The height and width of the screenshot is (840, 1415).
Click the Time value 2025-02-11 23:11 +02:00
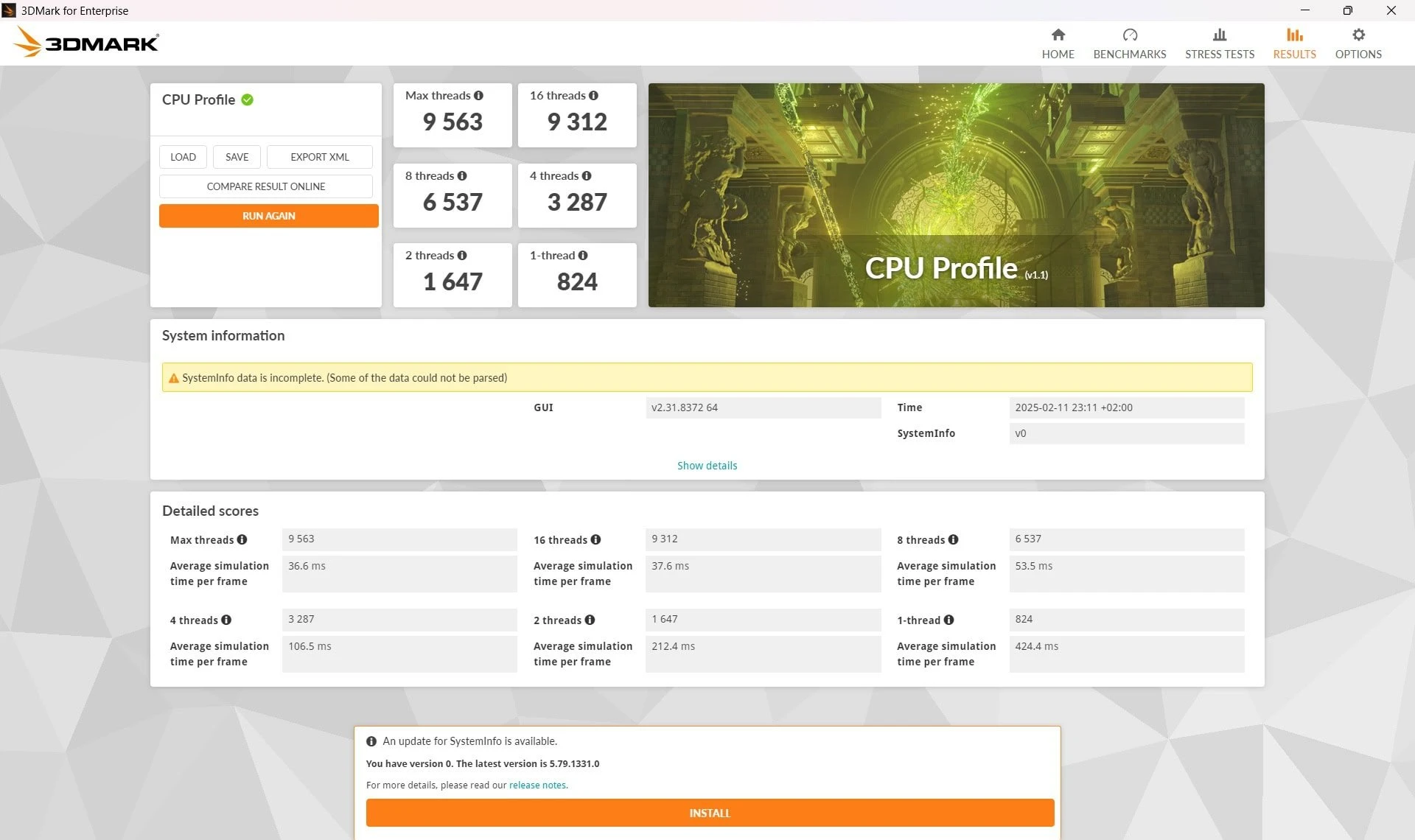point(1127,407)
